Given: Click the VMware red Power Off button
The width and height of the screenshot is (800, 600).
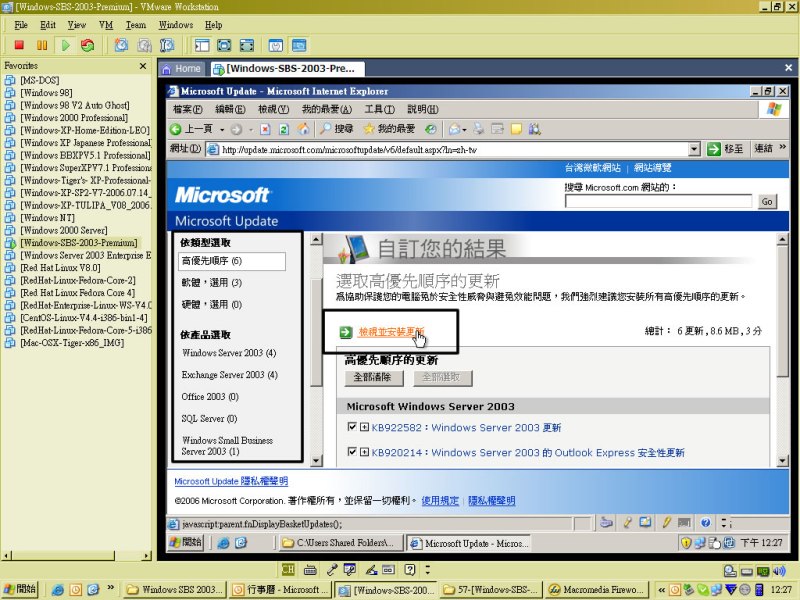Looking at the screenshot, I should (x=19, y=45).
